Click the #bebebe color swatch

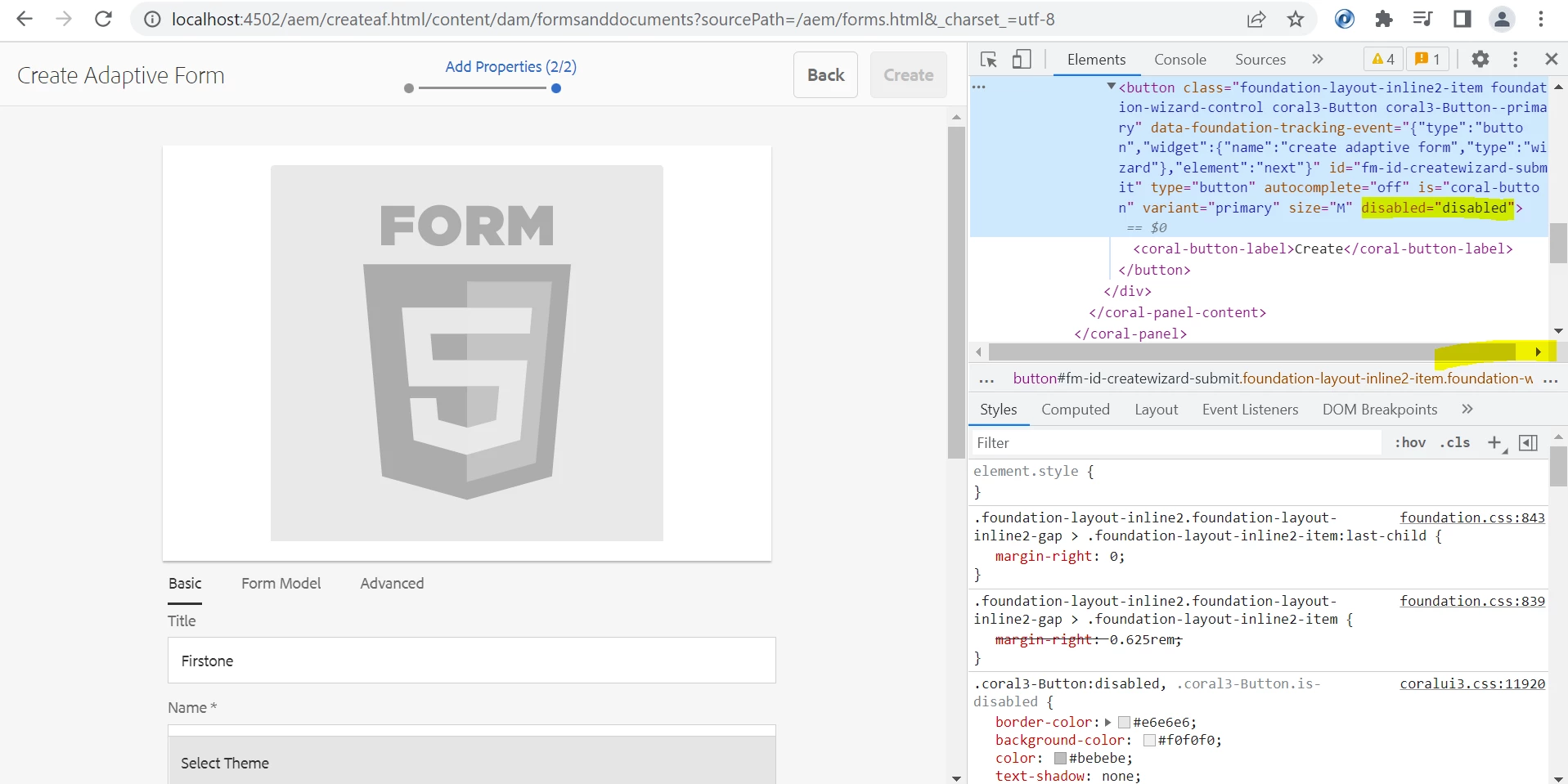1060,758
